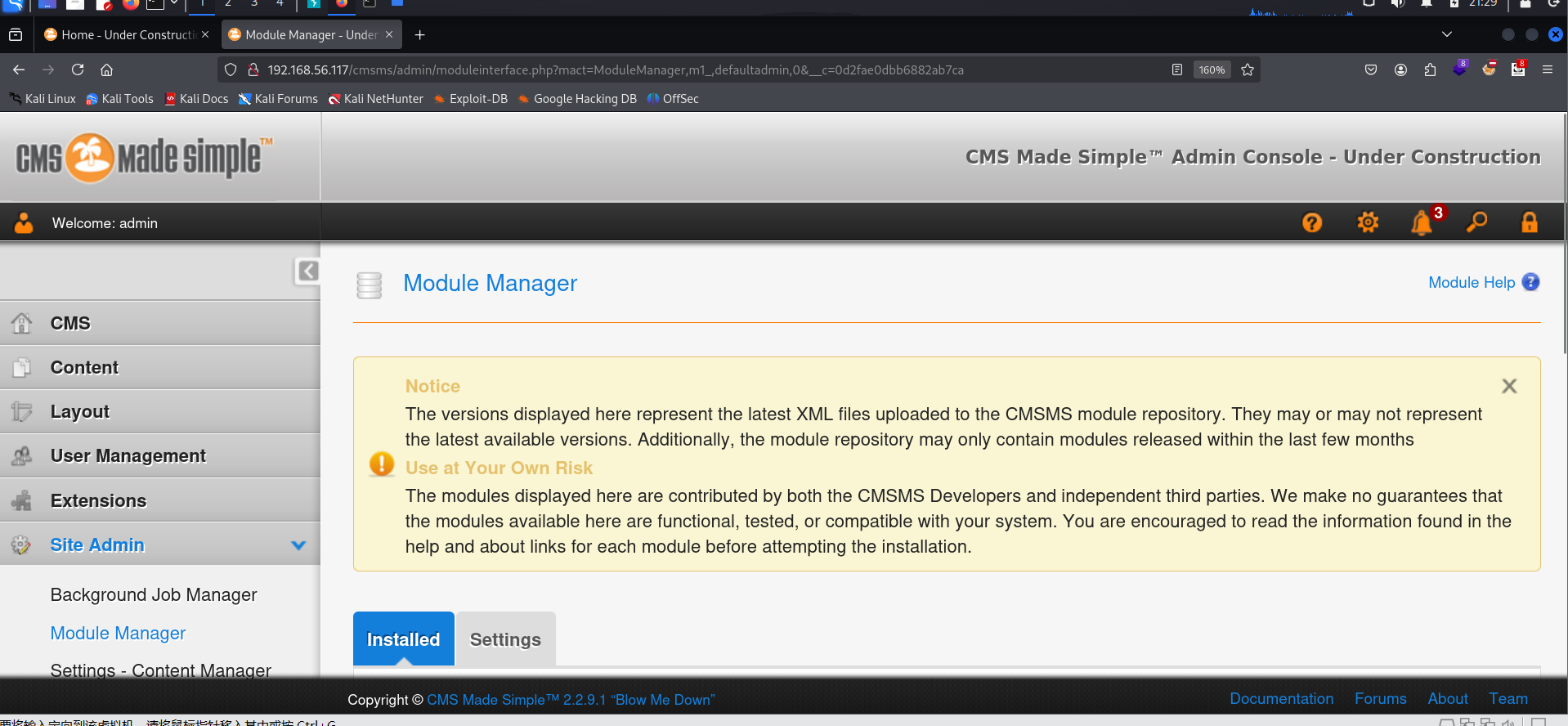Open the Site Admin menu section

click(160, 544)
